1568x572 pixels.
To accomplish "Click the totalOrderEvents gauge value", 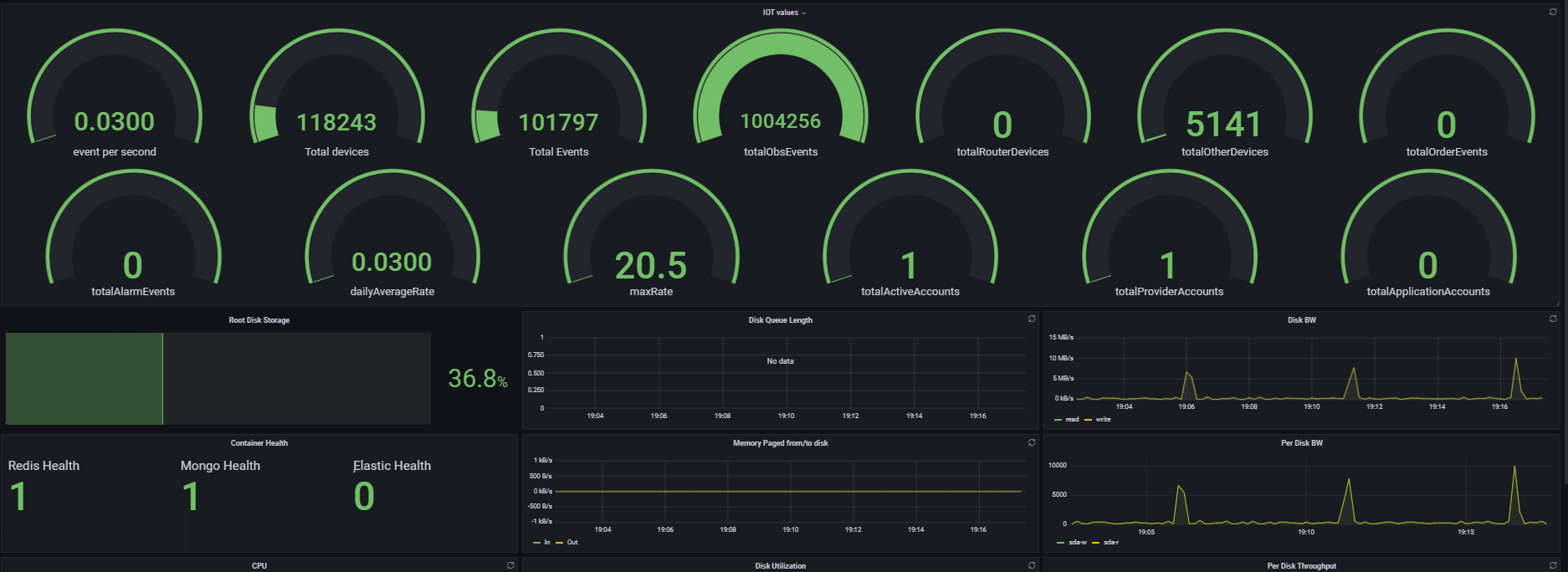I will click(1447, 125).
